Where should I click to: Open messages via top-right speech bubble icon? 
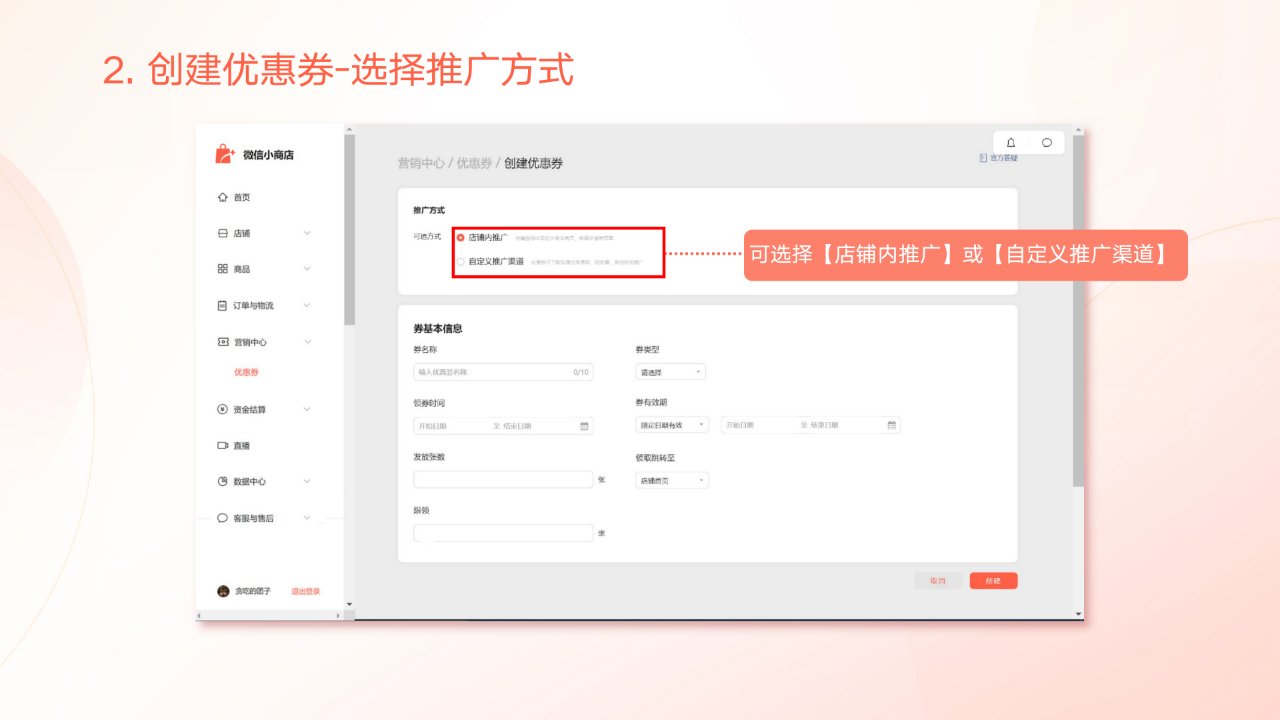1047,142
